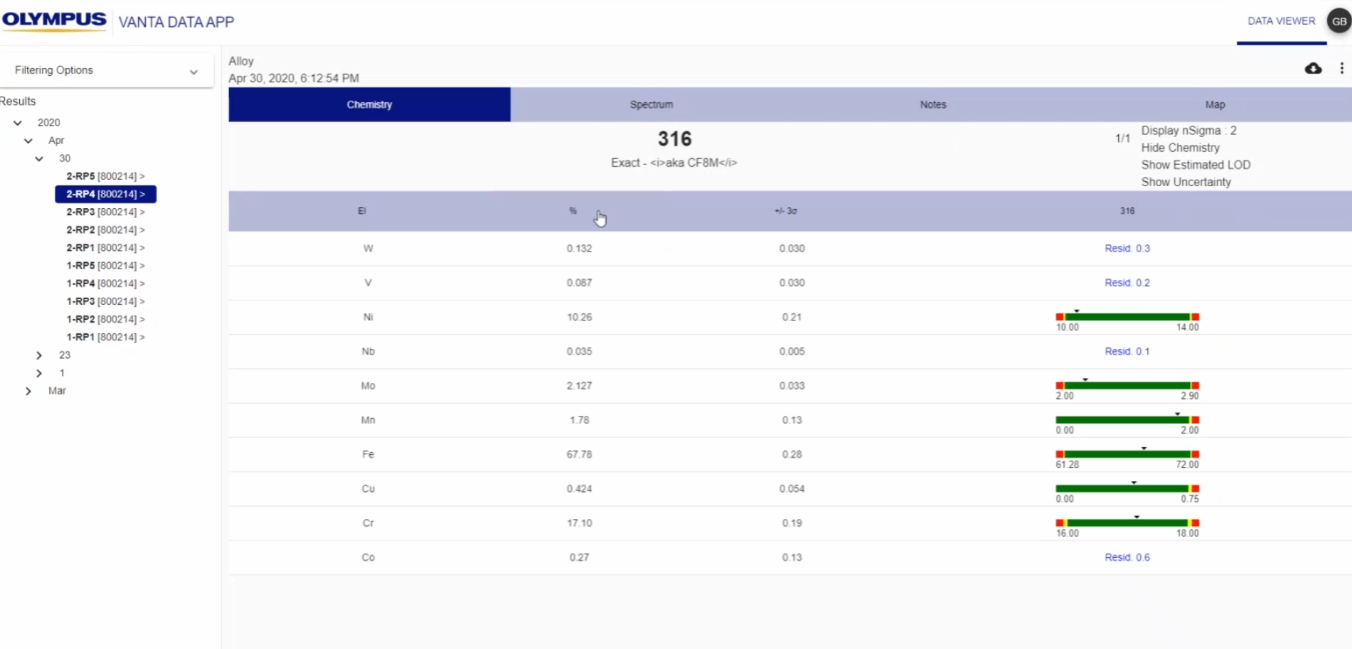Click the Olympus logo

tap(55, 21)
